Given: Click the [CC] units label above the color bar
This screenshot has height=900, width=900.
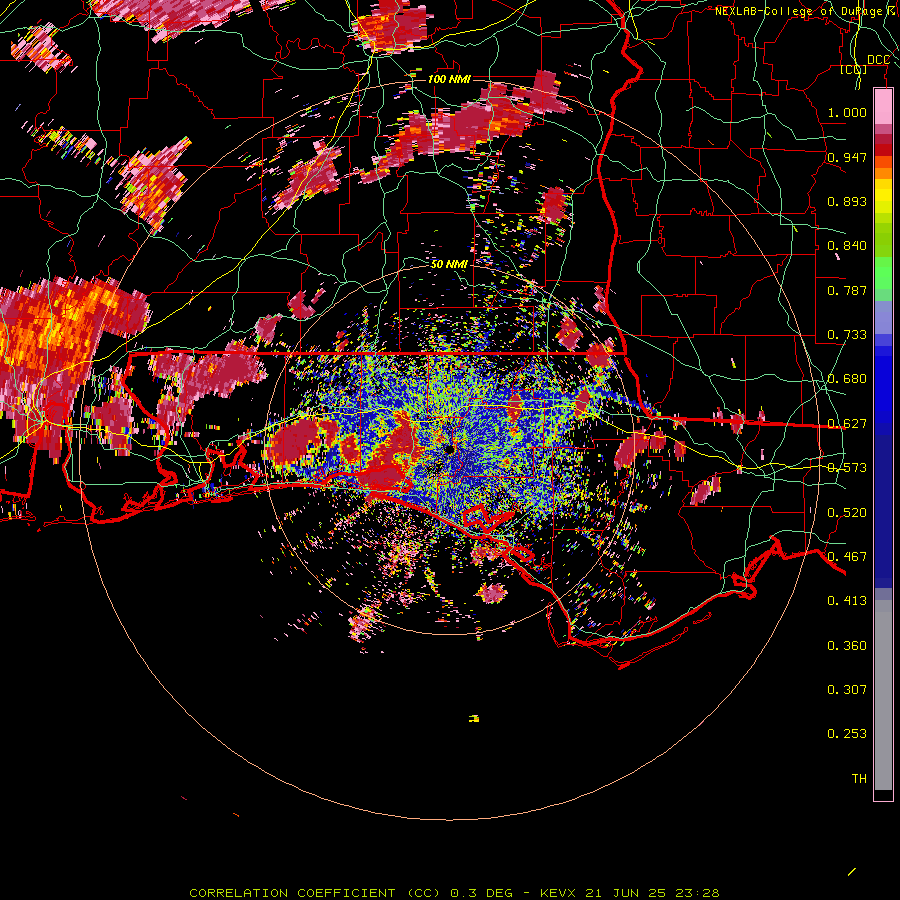Looking at the screenshot, I should [x=854, y=70].
